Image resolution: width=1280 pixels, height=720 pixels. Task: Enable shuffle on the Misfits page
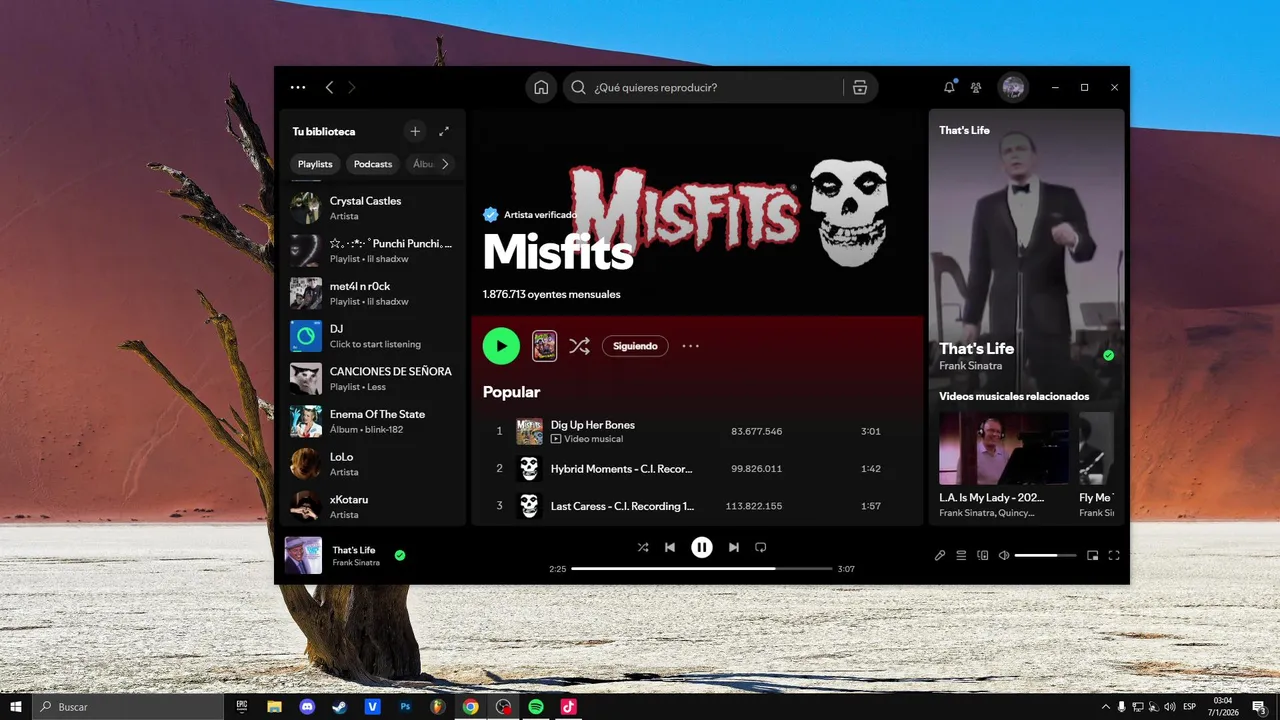coord(579,346)
